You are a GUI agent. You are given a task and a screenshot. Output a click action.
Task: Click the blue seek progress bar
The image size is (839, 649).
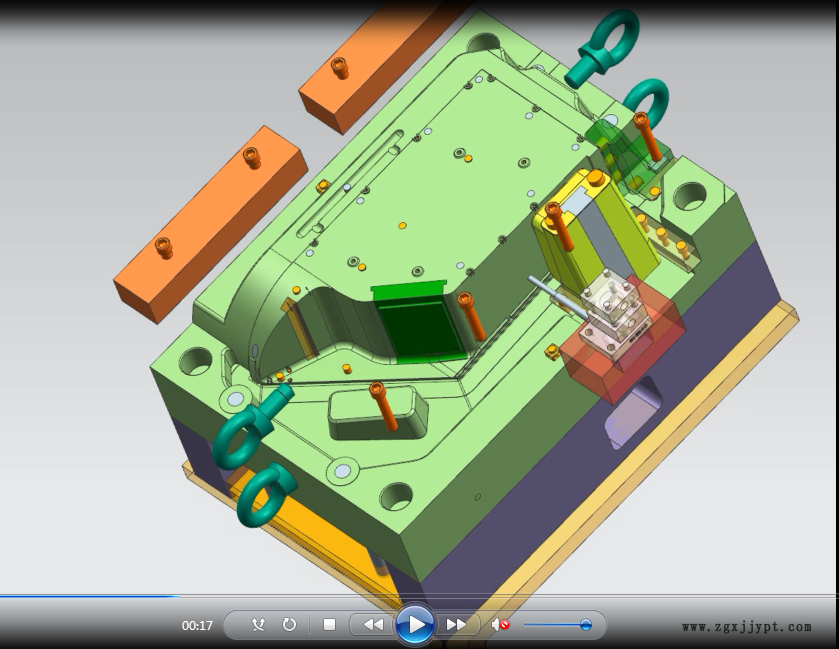pos(90,597)
